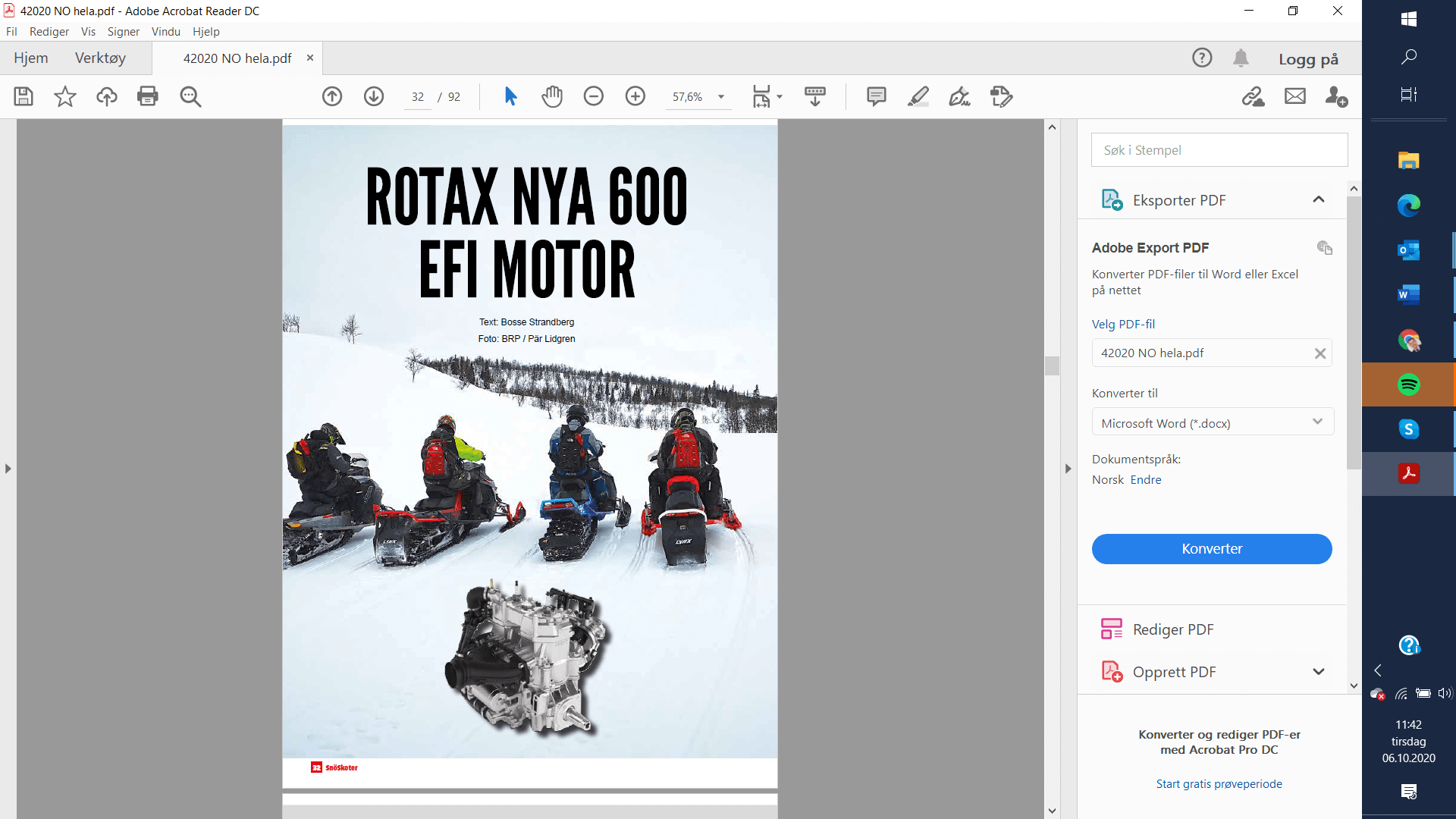Select the highlighter pen tool
The height and width of the screenshot is (819, 1456).
tap(918, 96)
